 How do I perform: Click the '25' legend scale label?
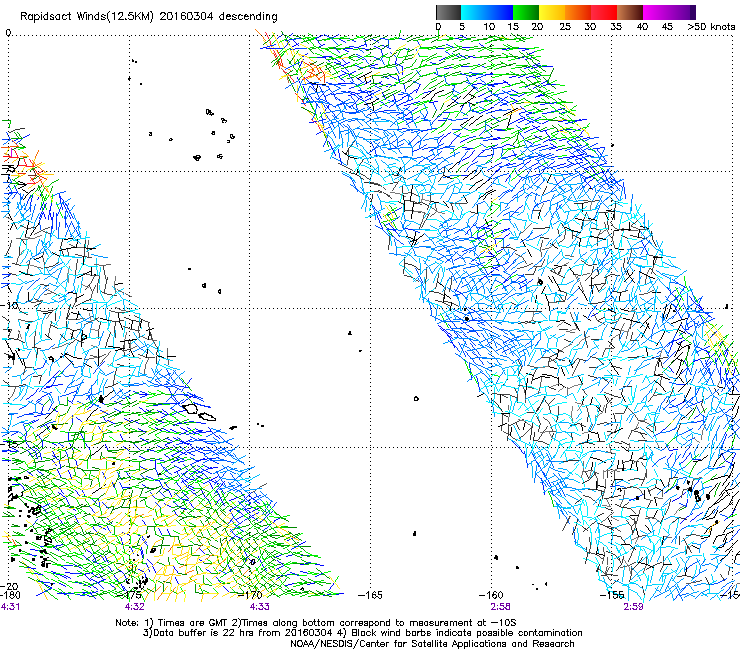(x=565, y=27)
